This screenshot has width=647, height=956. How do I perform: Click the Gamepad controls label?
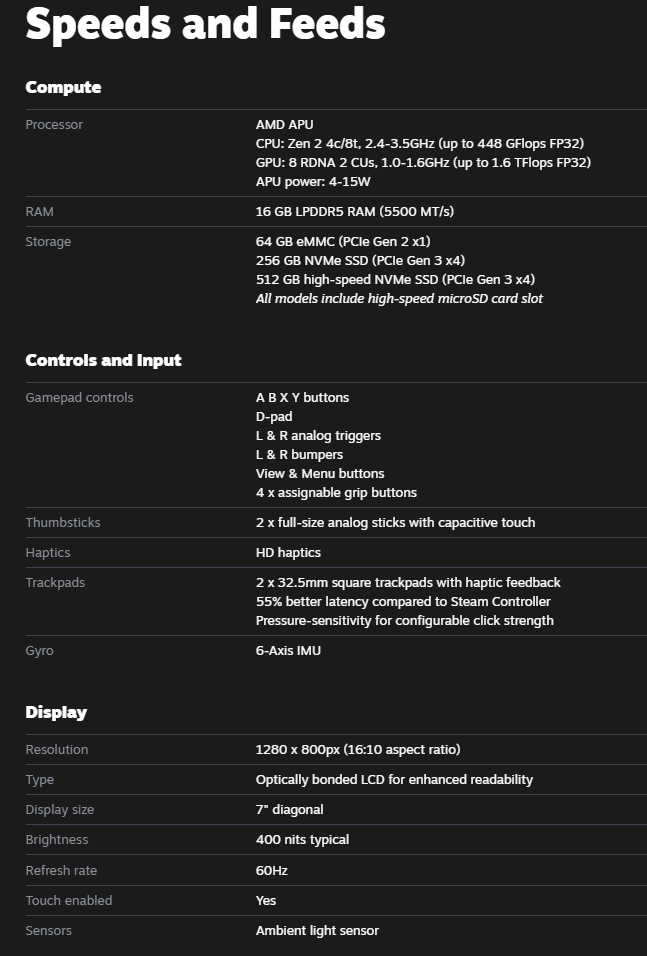click(79, 398)
